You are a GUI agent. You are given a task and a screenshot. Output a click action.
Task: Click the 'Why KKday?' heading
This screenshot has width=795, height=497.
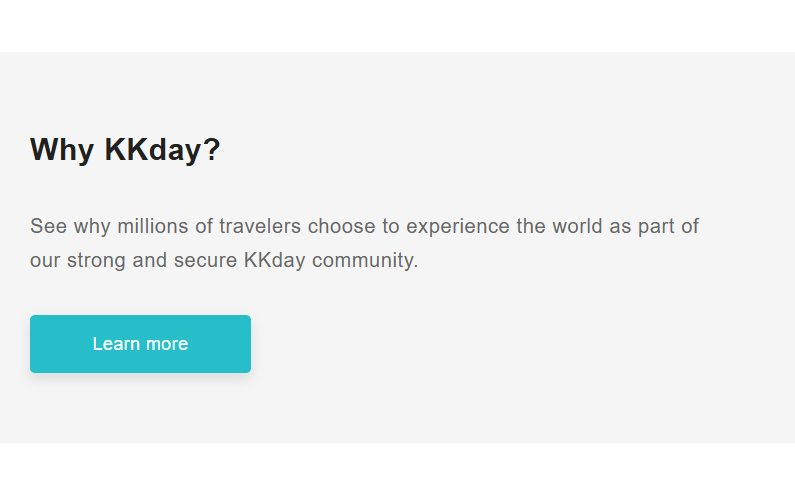click(125, 150)
